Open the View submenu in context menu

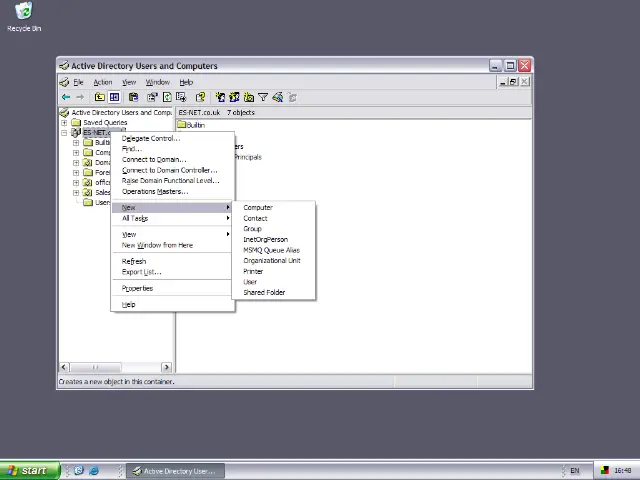[x=173, y=234]
